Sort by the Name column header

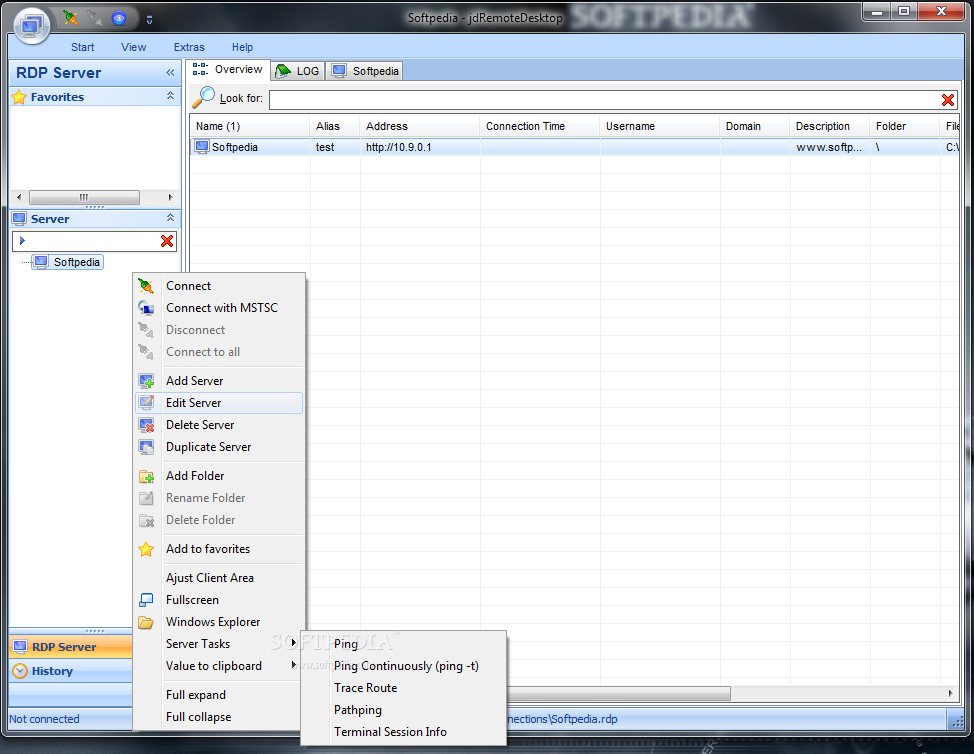(250, 126)
